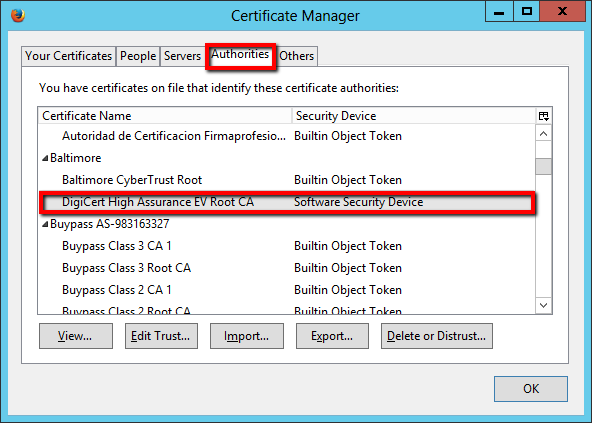The image size is (592, 423).
Task: Switch to the Others tab
Action: [x=296, y=56]
